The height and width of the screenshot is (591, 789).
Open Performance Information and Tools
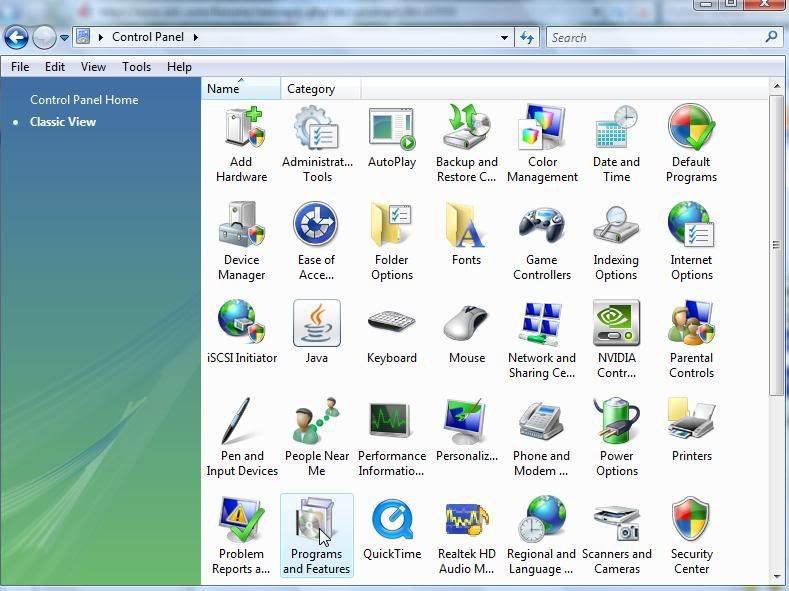[391, 438]
